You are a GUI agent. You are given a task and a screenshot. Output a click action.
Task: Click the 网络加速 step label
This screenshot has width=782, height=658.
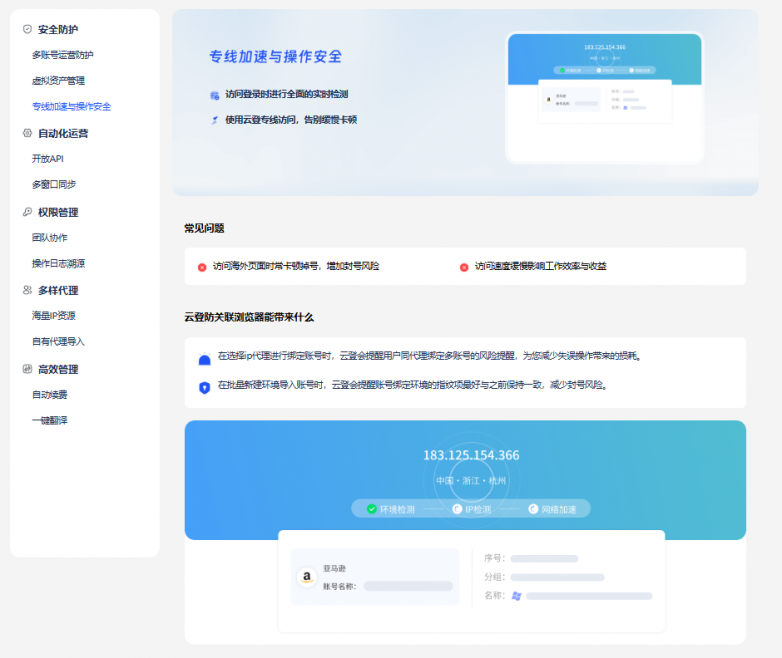559,509
